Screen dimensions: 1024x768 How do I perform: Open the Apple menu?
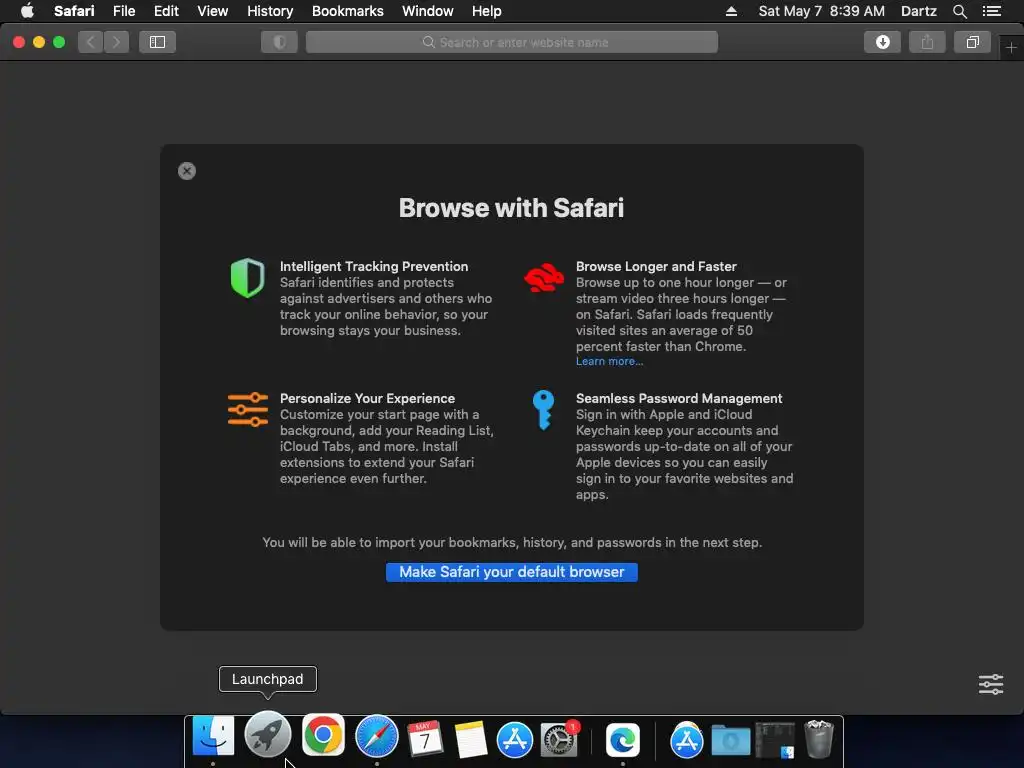pyautogui.click(x=27, y=11)
